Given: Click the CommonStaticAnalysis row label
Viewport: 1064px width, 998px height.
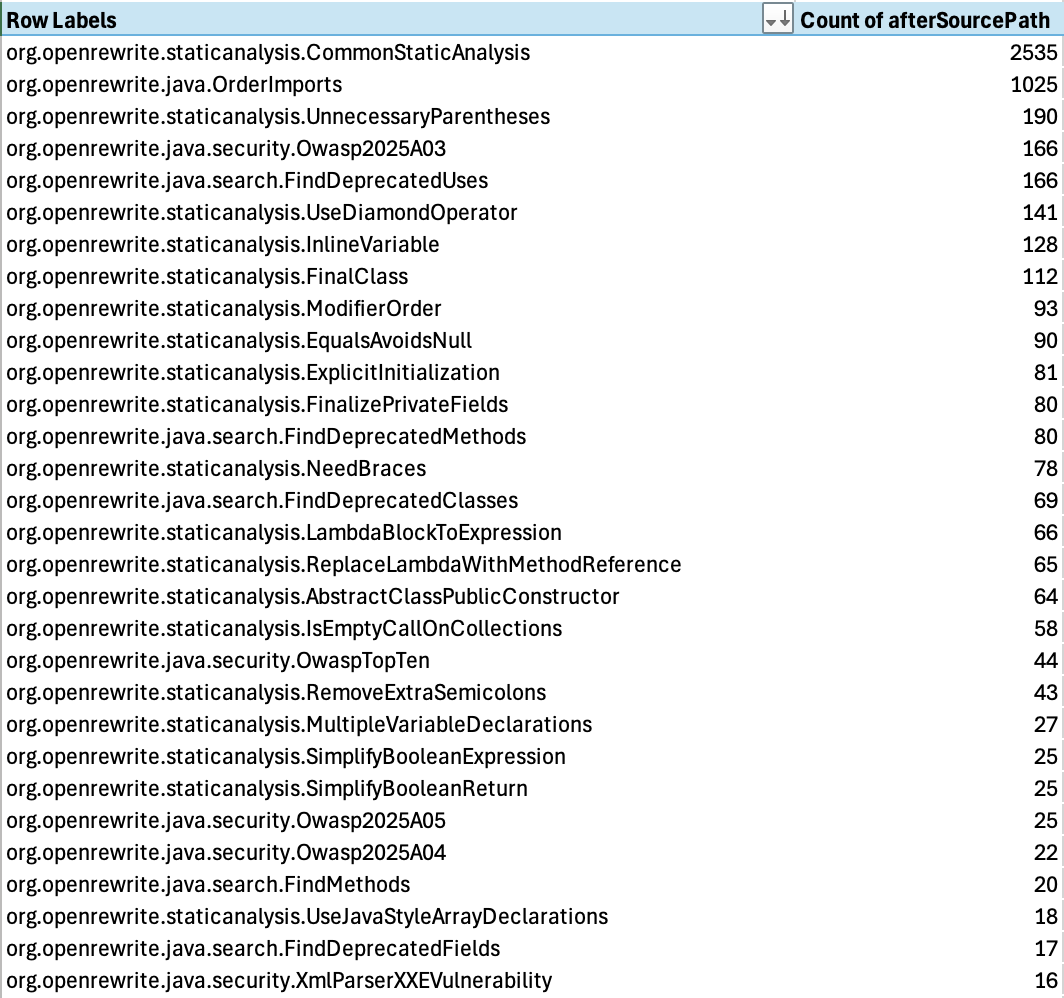Looking at the screenshot, I should click(x=268, y=53).
